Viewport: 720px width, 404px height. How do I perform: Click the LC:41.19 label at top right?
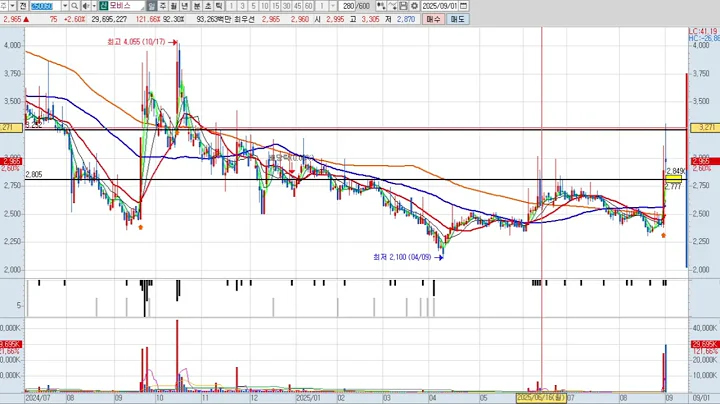[703, 32]
